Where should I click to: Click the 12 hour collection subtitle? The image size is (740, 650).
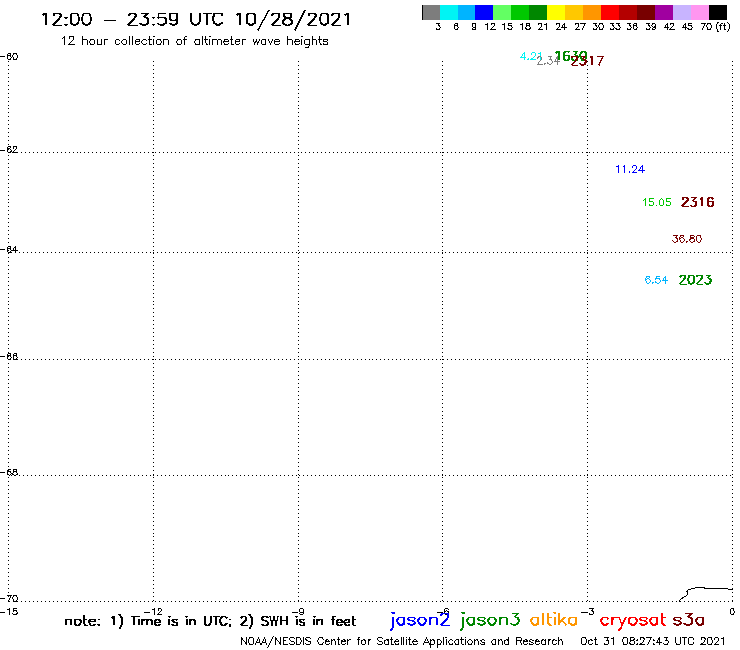(194, 41)
